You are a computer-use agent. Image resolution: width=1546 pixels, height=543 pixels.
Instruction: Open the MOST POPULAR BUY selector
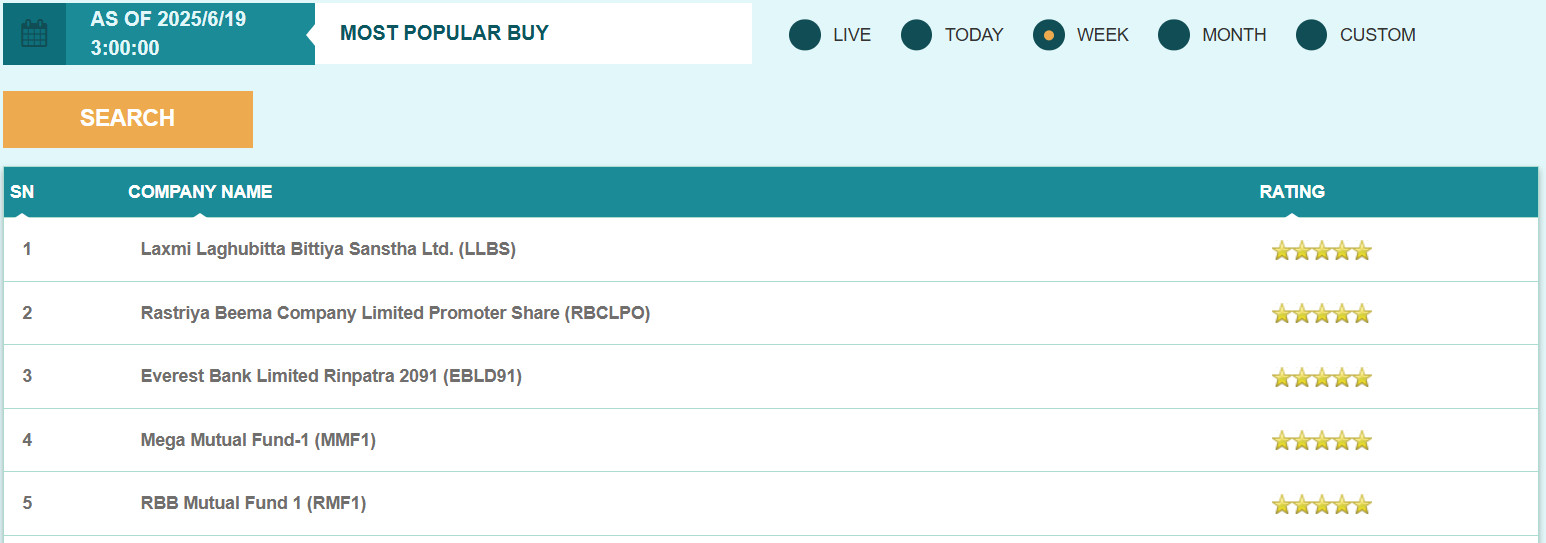[533, 33]
